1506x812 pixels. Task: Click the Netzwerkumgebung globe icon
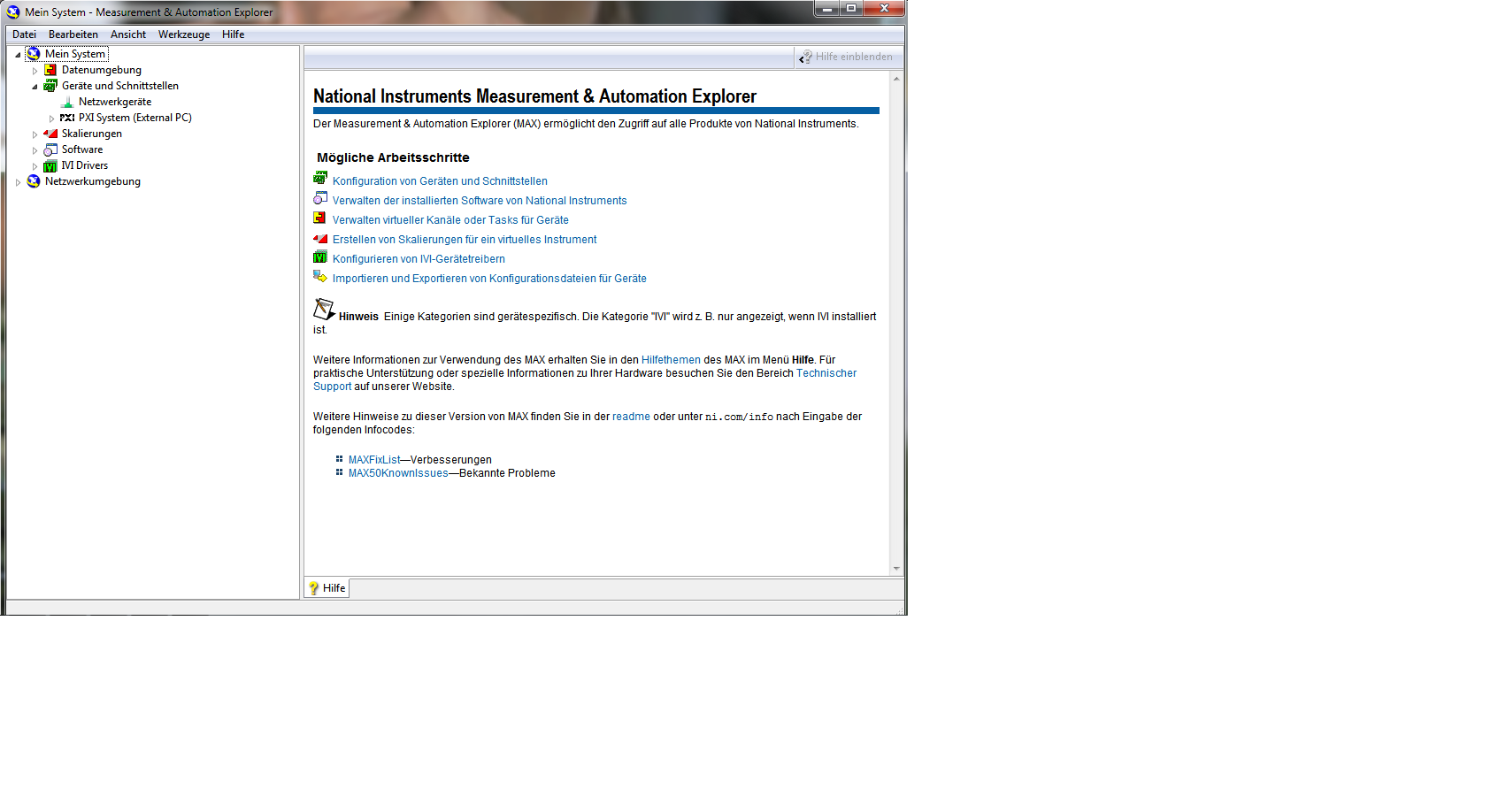click(x=34, y=181)
